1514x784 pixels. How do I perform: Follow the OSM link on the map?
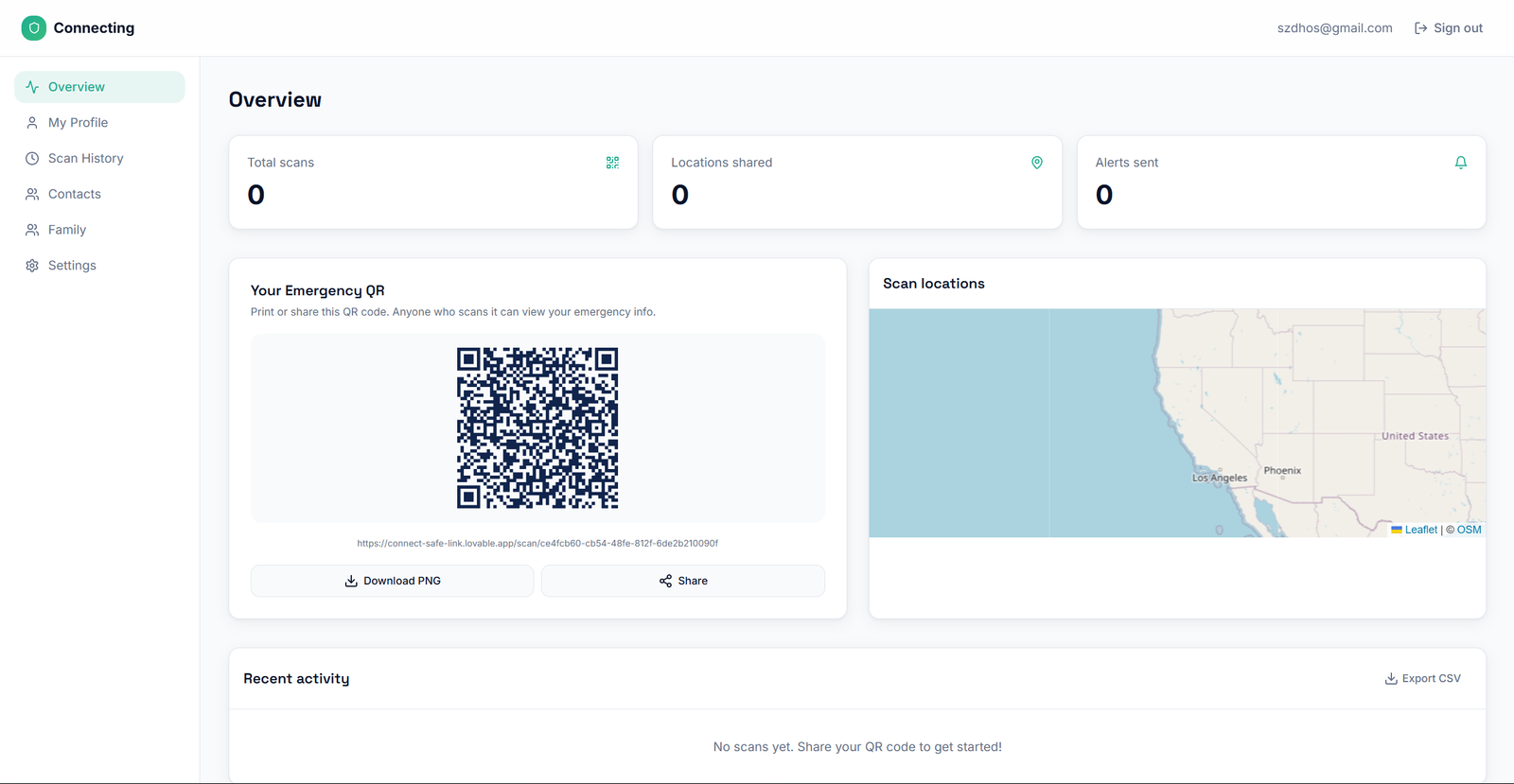[1469, 530]
